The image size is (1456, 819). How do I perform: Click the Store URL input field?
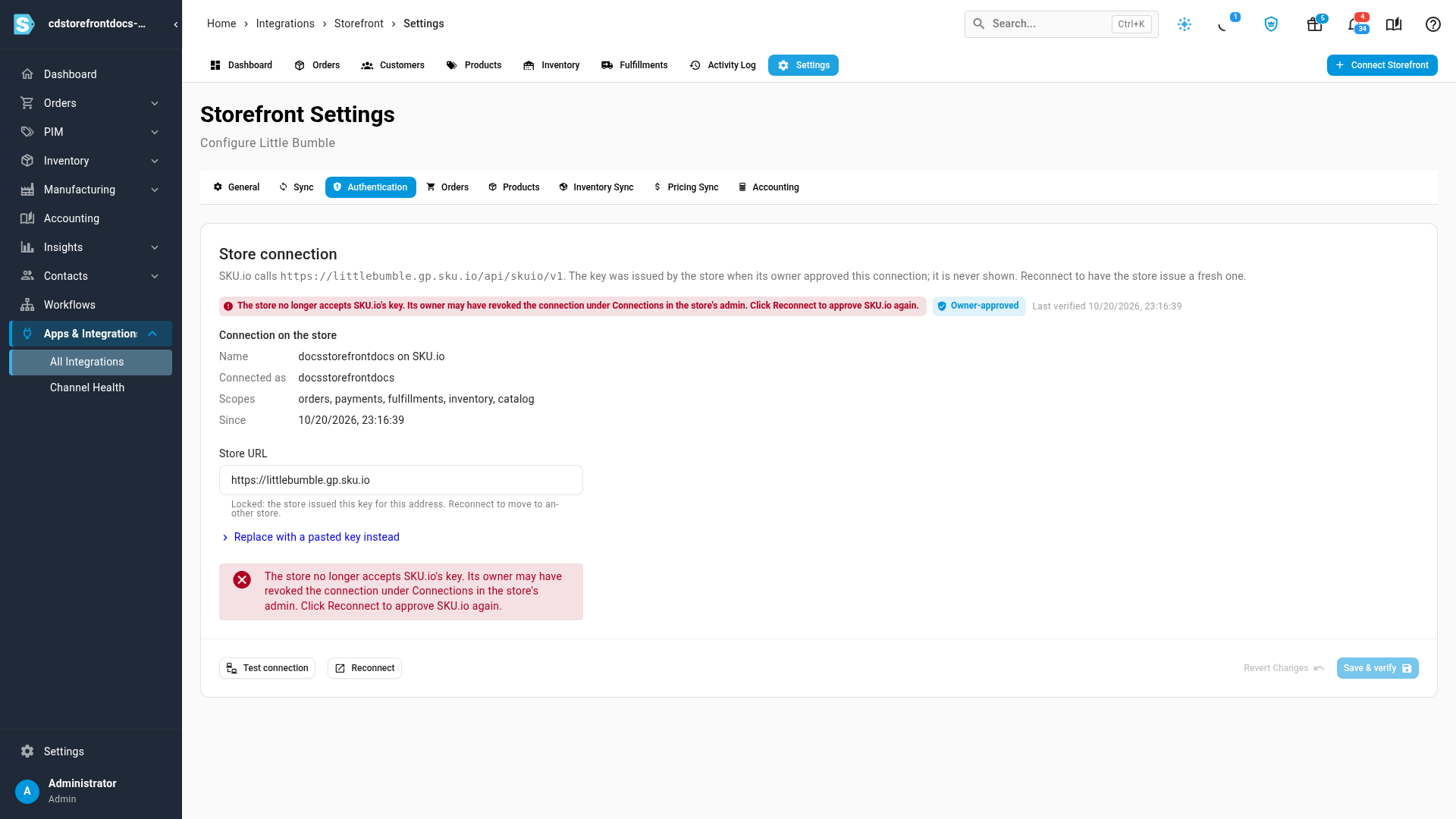click(x=401, y=480)
